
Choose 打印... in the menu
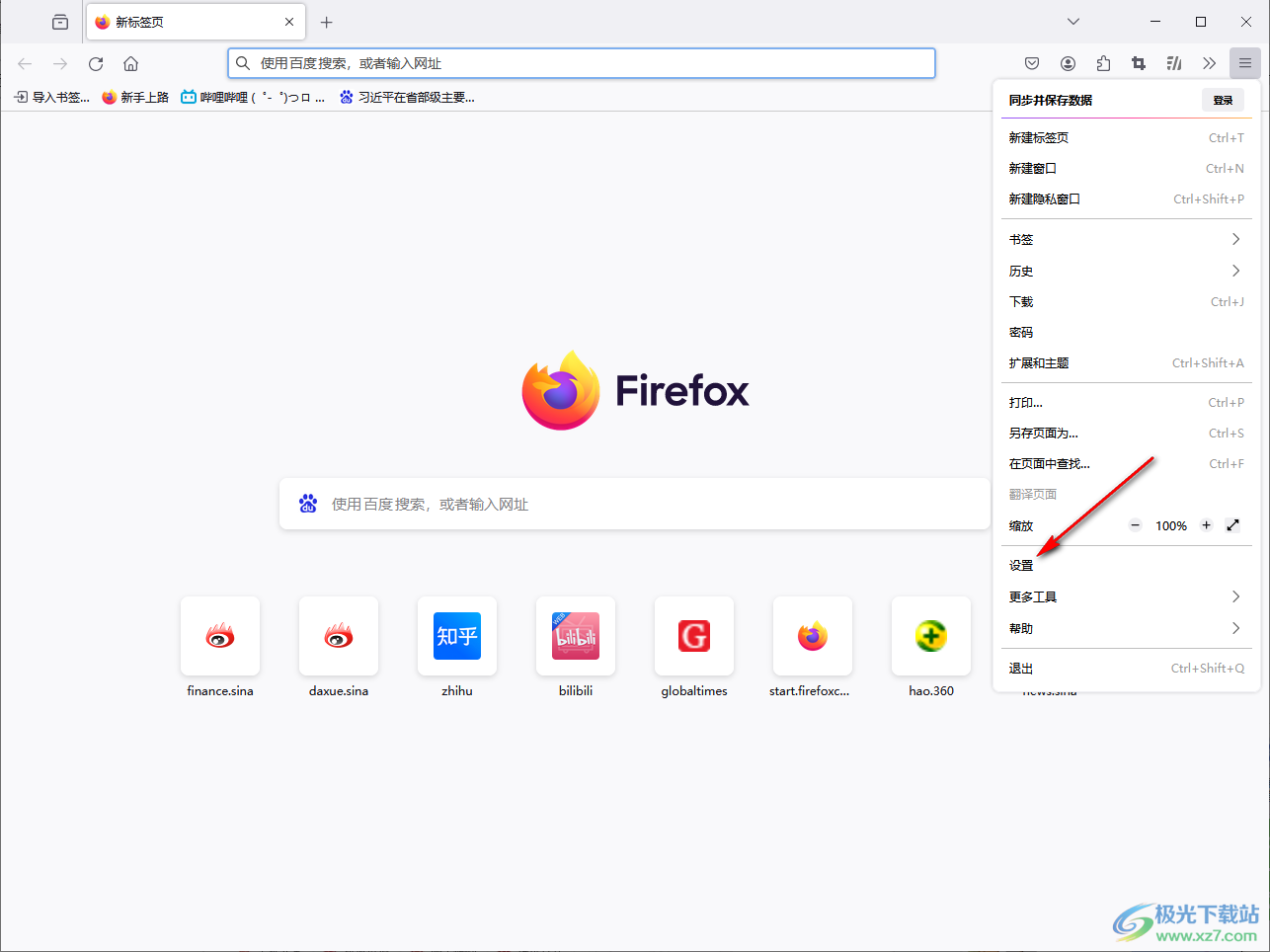[x=1126, y=402]
